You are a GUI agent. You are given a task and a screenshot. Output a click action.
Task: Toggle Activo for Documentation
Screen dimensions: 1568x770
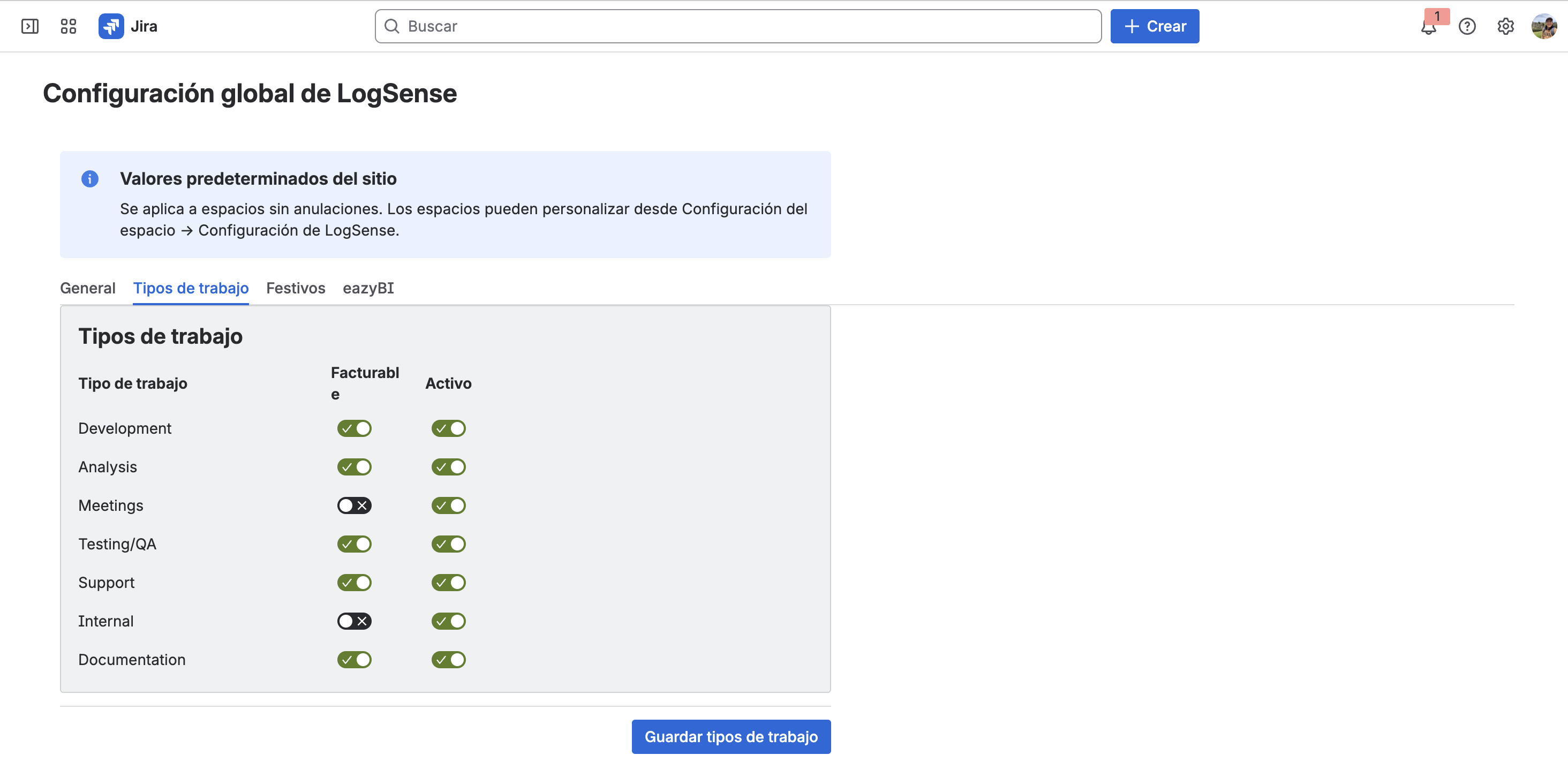(x=449, y=660)
